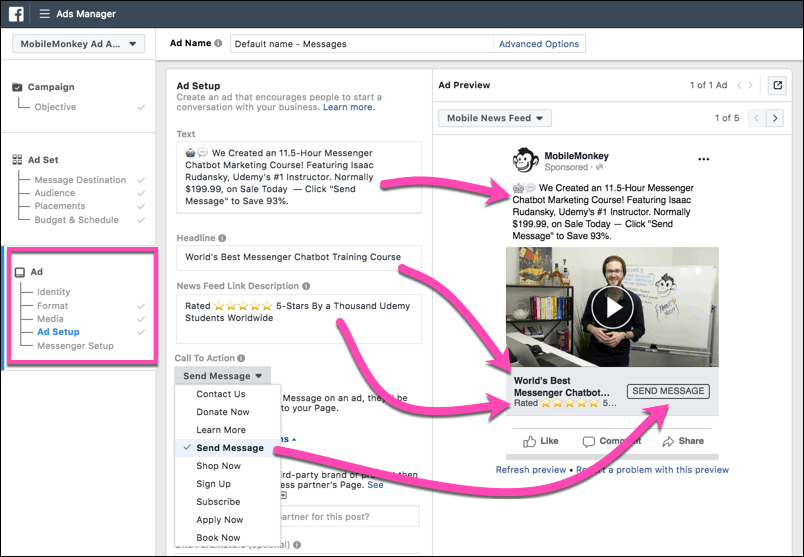The width and height of the screenshot is (804, 557).
Task: Click the Advanced Options link
Action: [x=539, y=44]
